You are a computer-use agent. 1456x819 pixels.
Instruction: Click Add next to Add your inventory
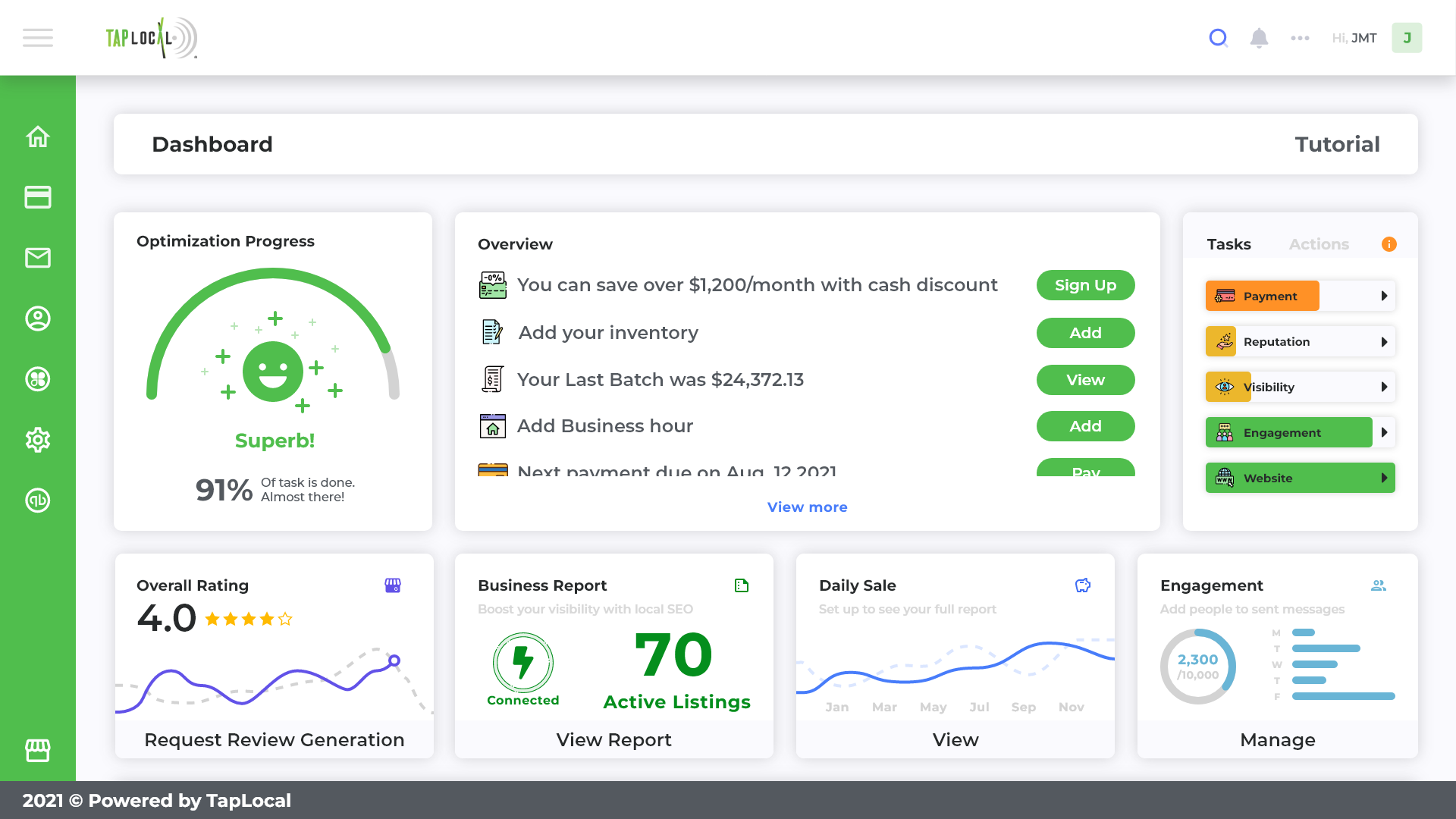1085,333
